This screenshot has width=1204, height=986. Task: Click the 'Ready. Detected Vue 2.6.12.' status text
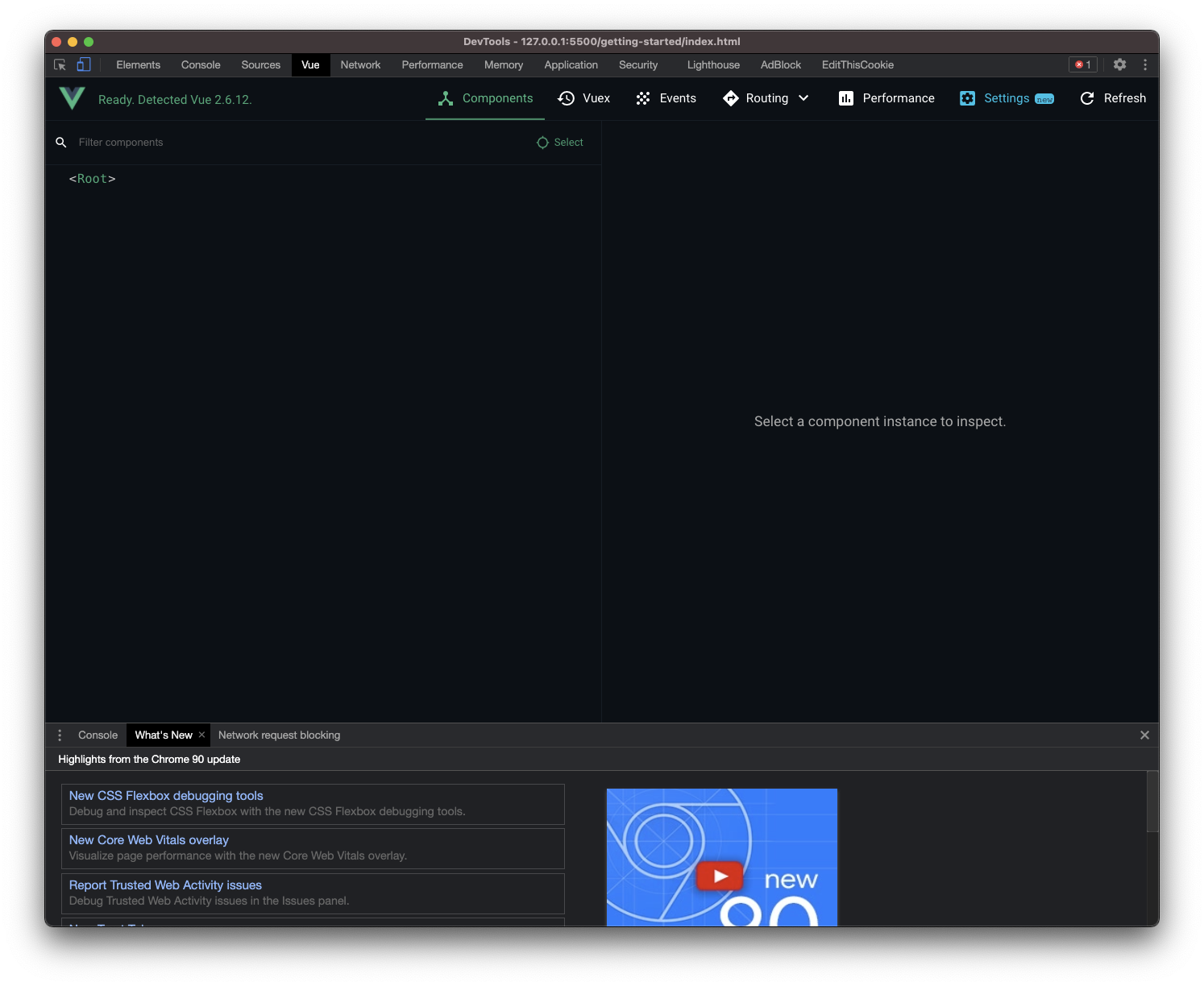pyautogui.click(x=175, y=100)
